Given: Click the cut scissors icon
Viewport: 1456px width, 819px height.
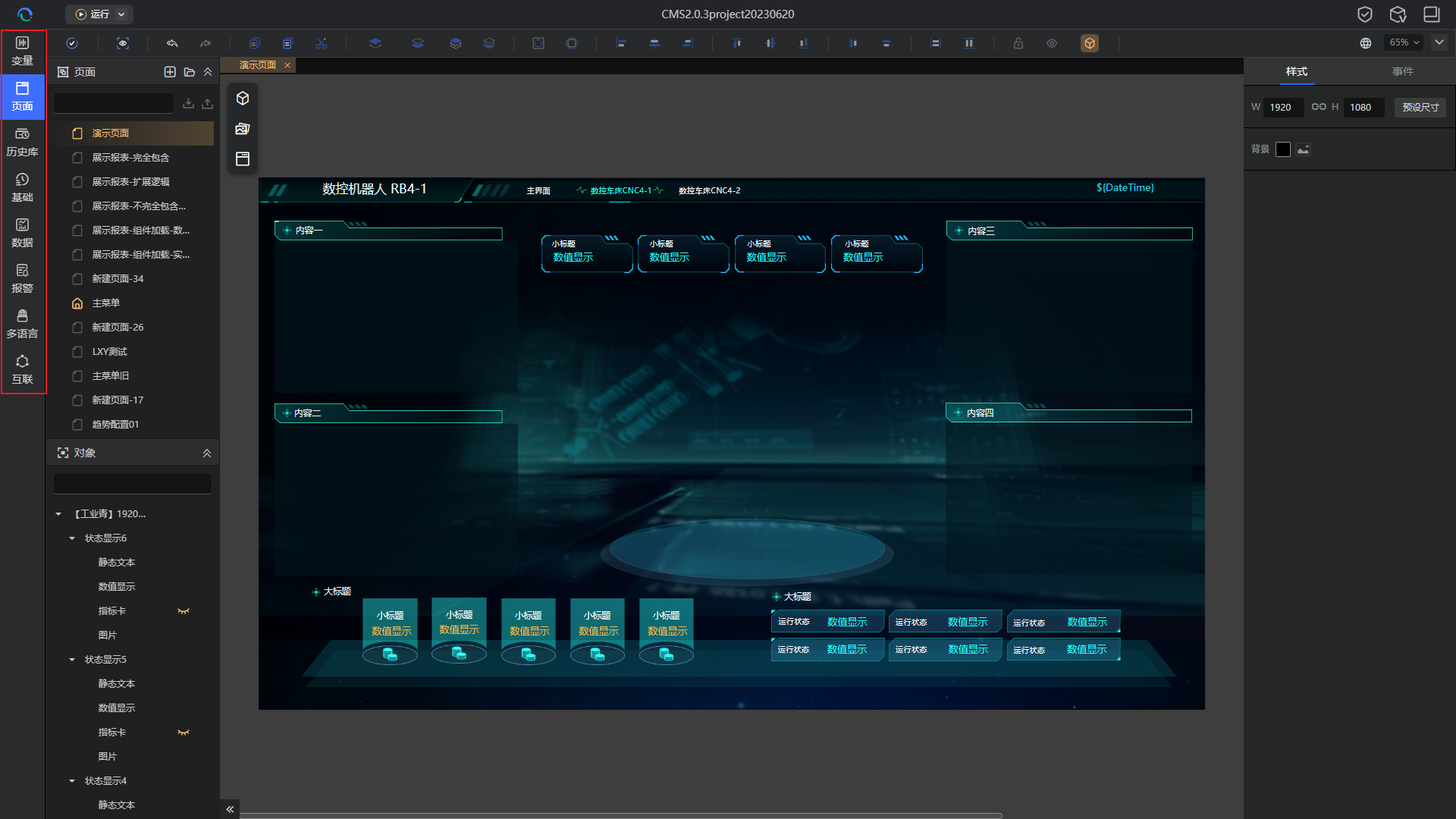Looking at the screenshot, I should tap(322, 43).
